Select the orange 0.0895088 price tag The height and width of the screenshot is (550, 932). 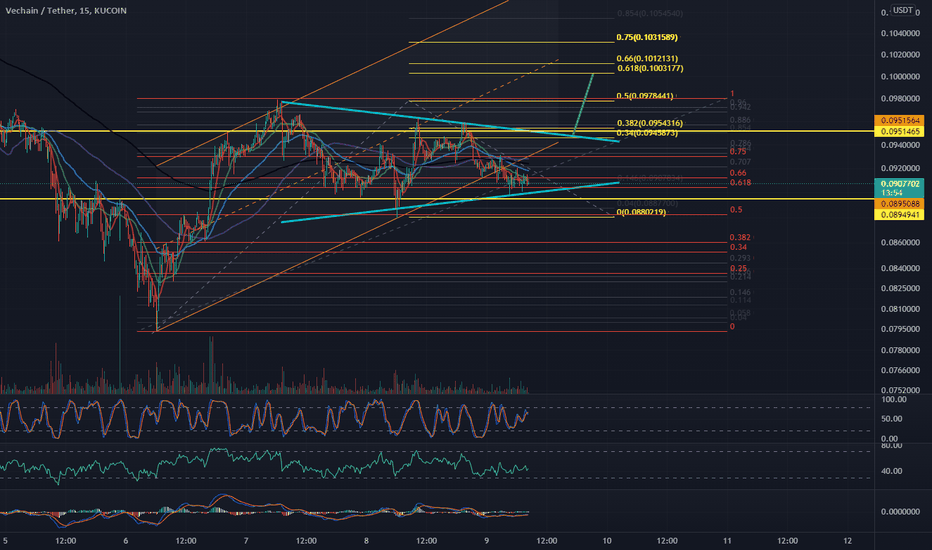pyautogui.click(x=899, y=204)
